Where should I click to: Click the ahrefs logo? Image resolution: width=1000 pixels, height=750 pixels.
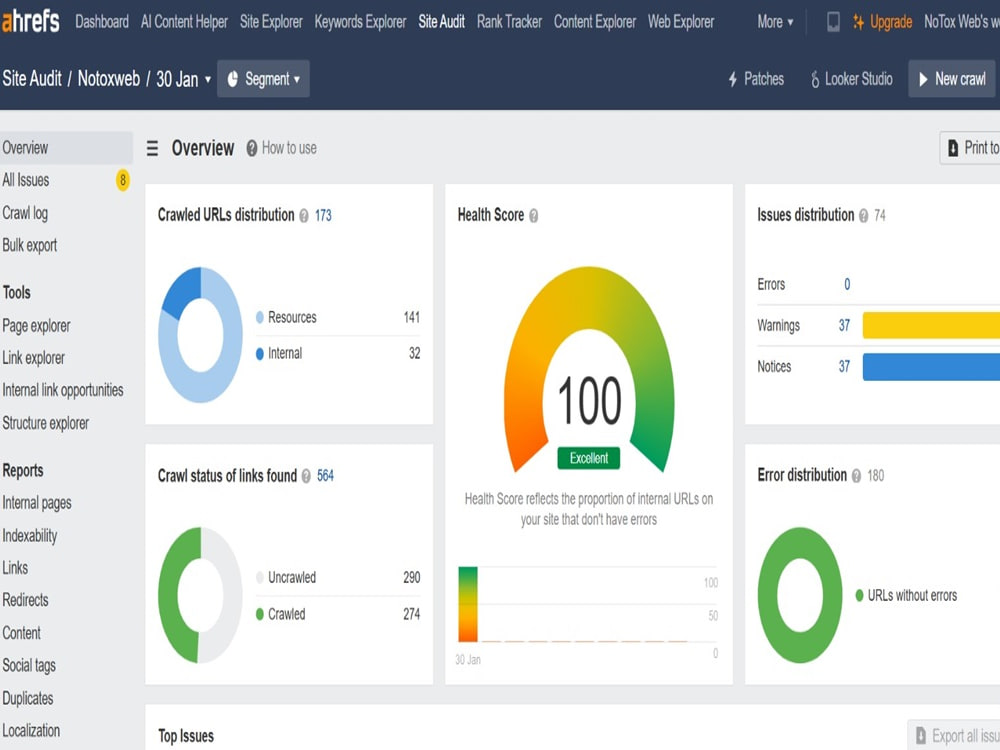pos(31,21)
